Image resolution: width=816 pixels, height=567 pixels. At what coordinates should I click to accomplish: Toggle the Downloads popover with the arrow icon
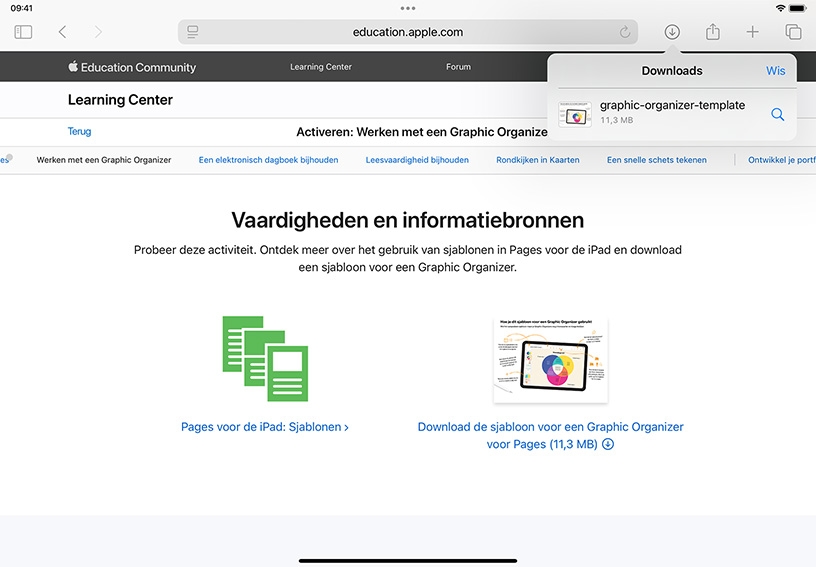pyautogui.click(x=672, y=32)
